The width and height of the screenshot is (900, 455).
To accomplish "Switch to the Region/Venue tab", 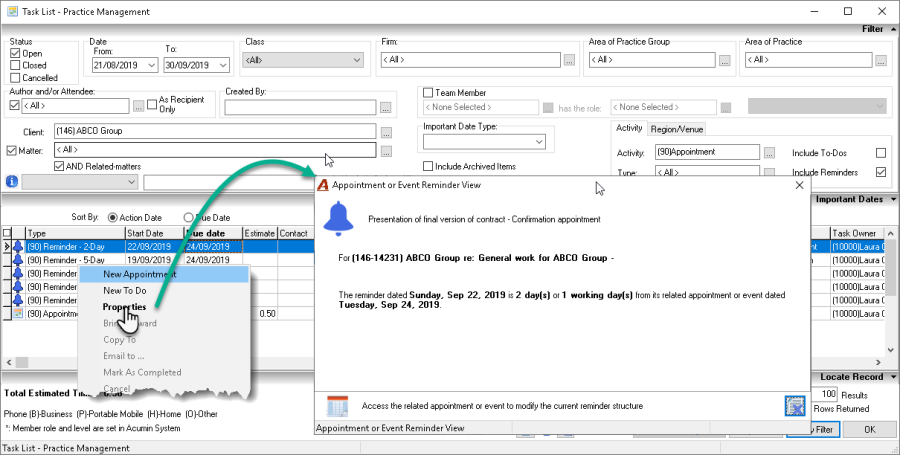I will coord(677,129).
